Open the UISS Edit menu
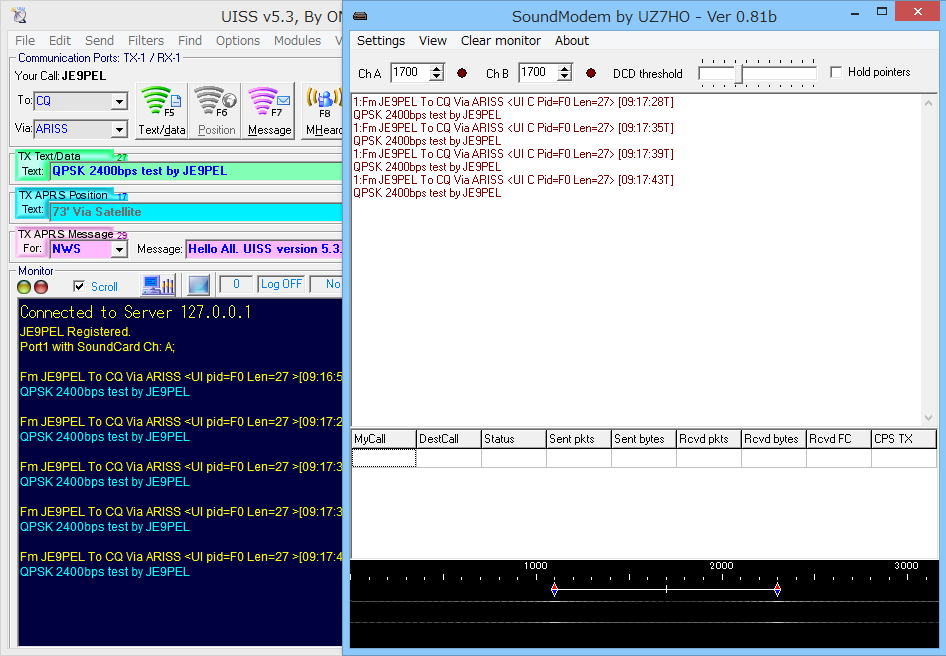The height and width of the screenshot is (656, 946). [60, 40]
